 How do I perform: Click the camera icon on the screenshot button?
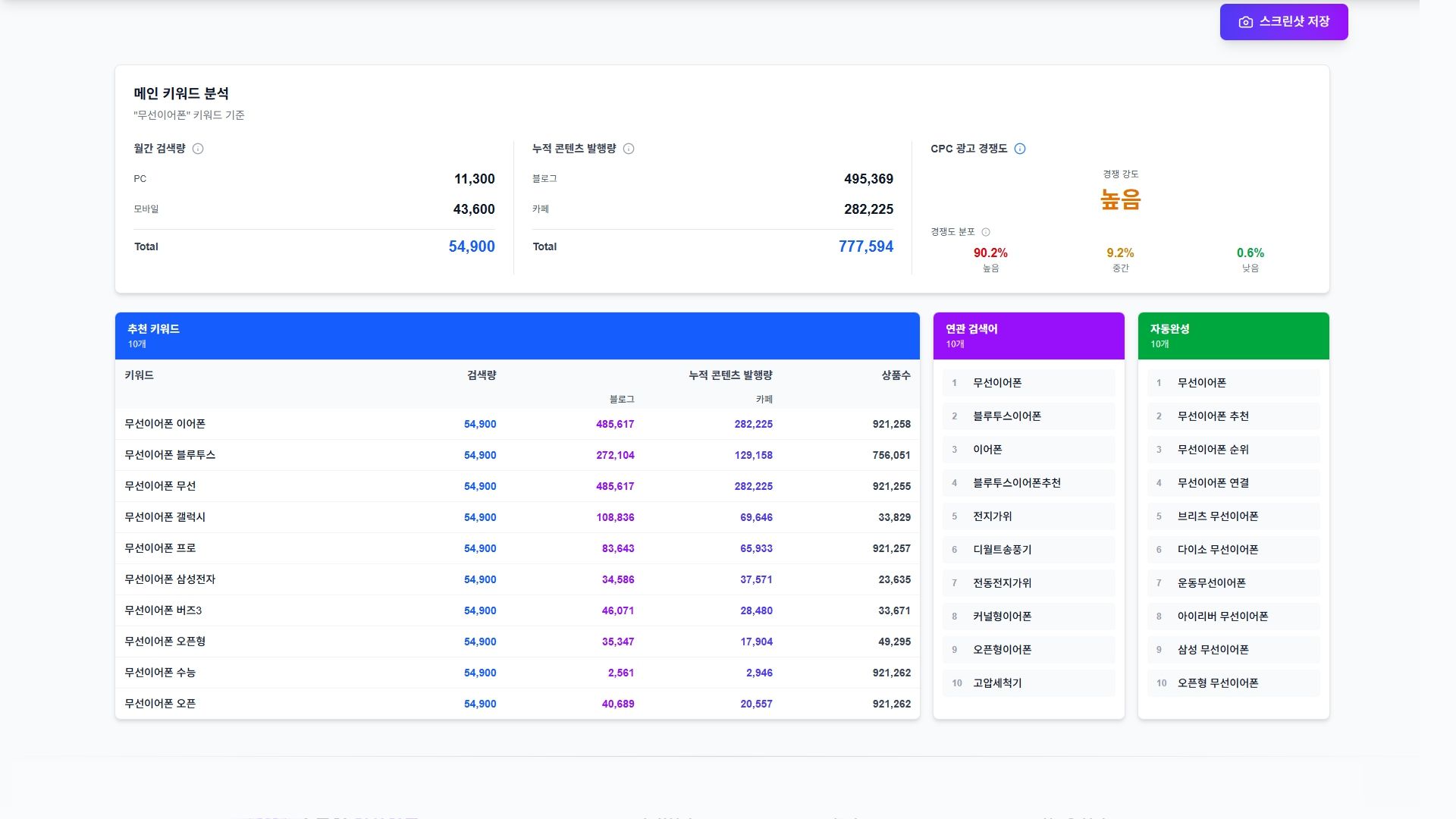[1244, 22]
